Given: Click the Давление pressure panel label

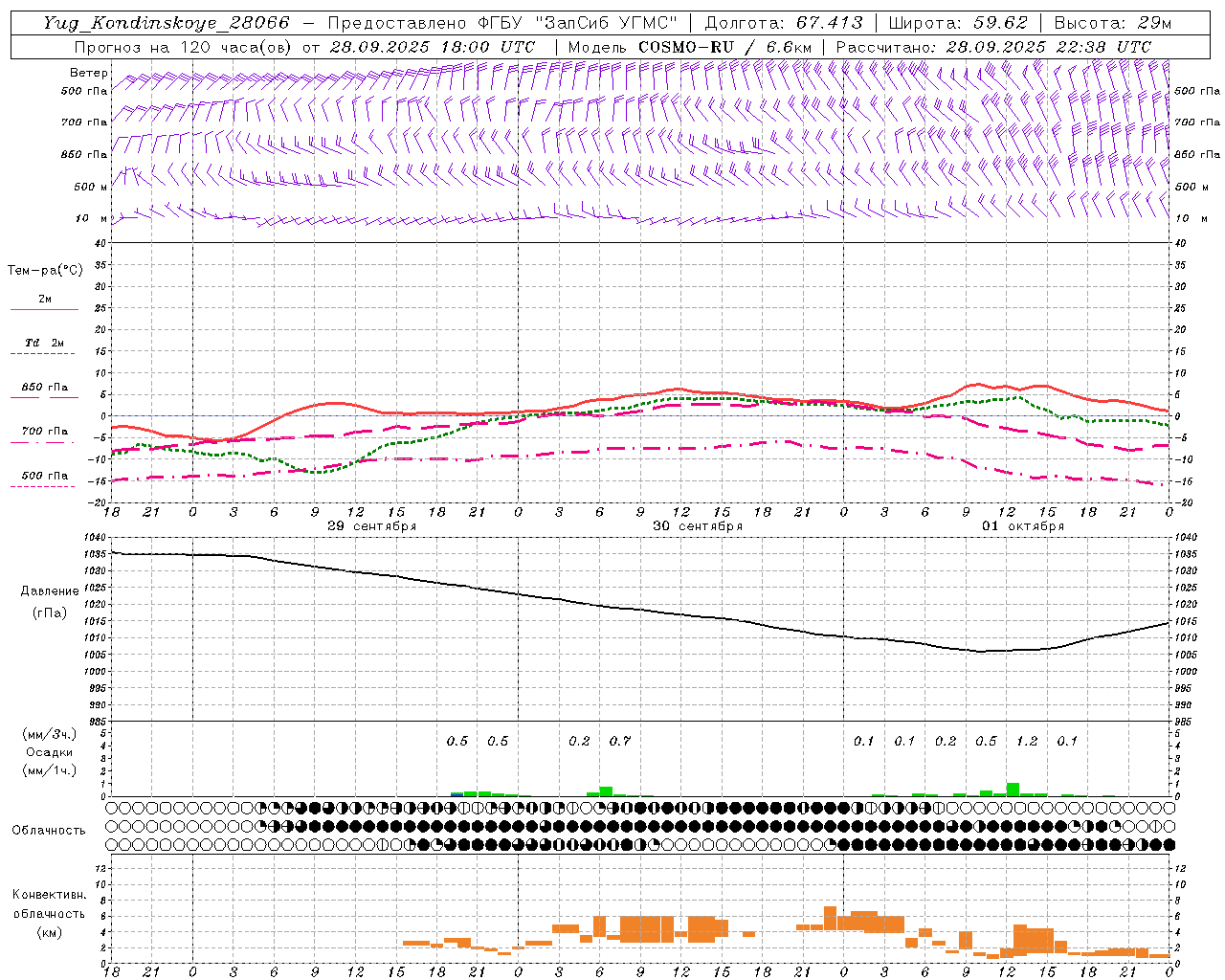Looking at the screenshot, I should (x=50, y=591).
